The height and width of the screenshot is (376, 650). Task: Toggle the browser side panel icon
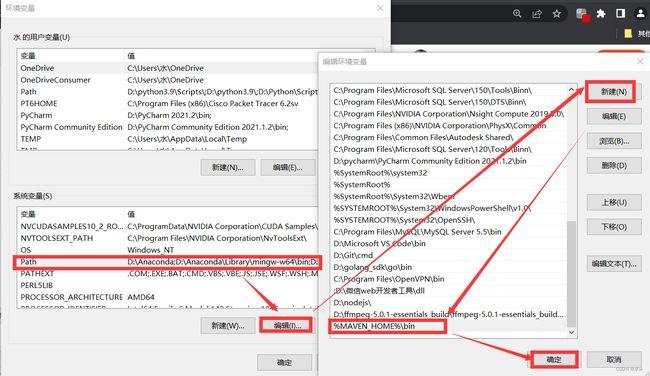pyautogui.click(x=621, y=14)
